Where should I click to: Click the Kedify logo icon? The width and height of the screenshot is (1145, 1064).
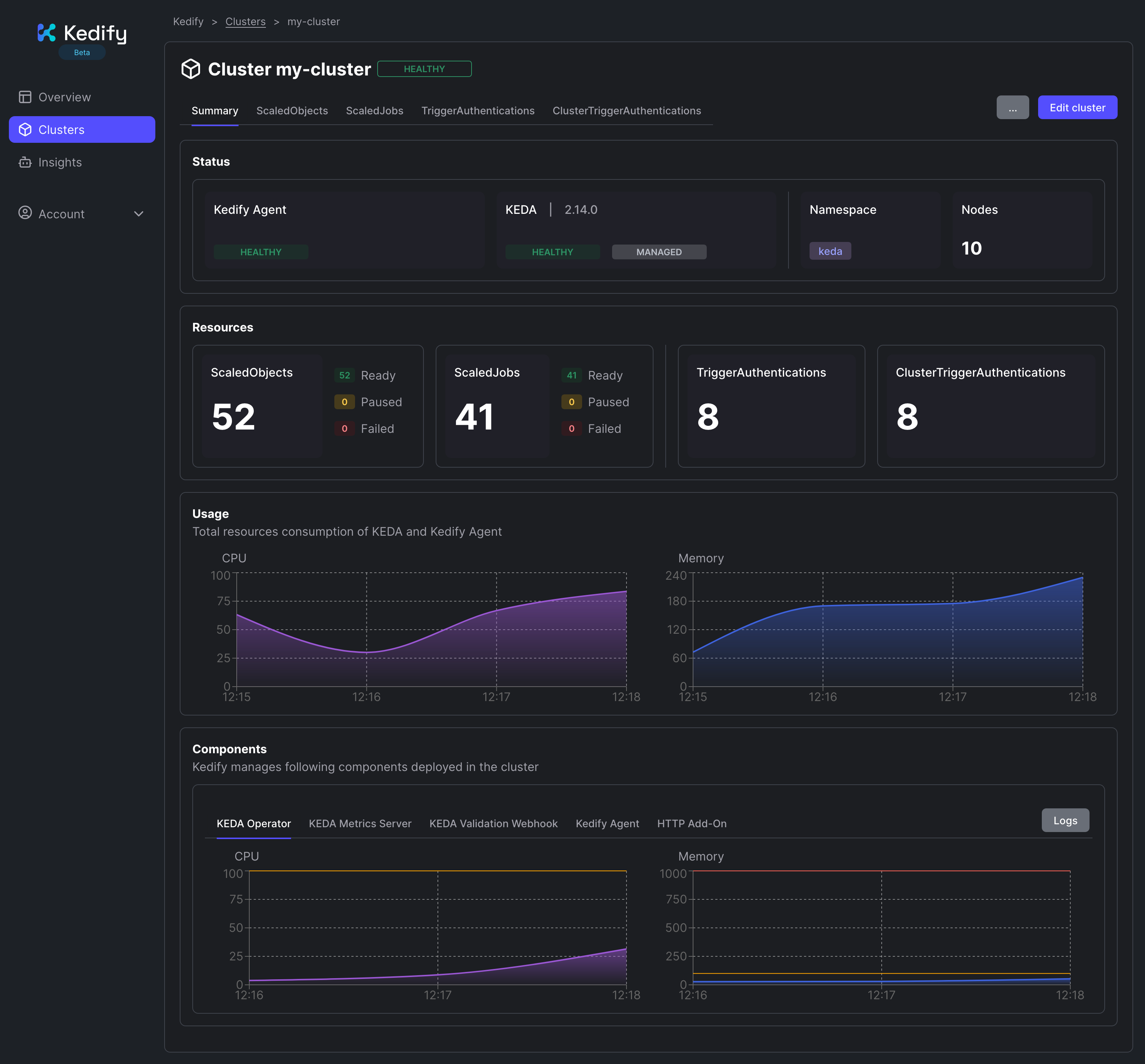click(x=47, y=33)
